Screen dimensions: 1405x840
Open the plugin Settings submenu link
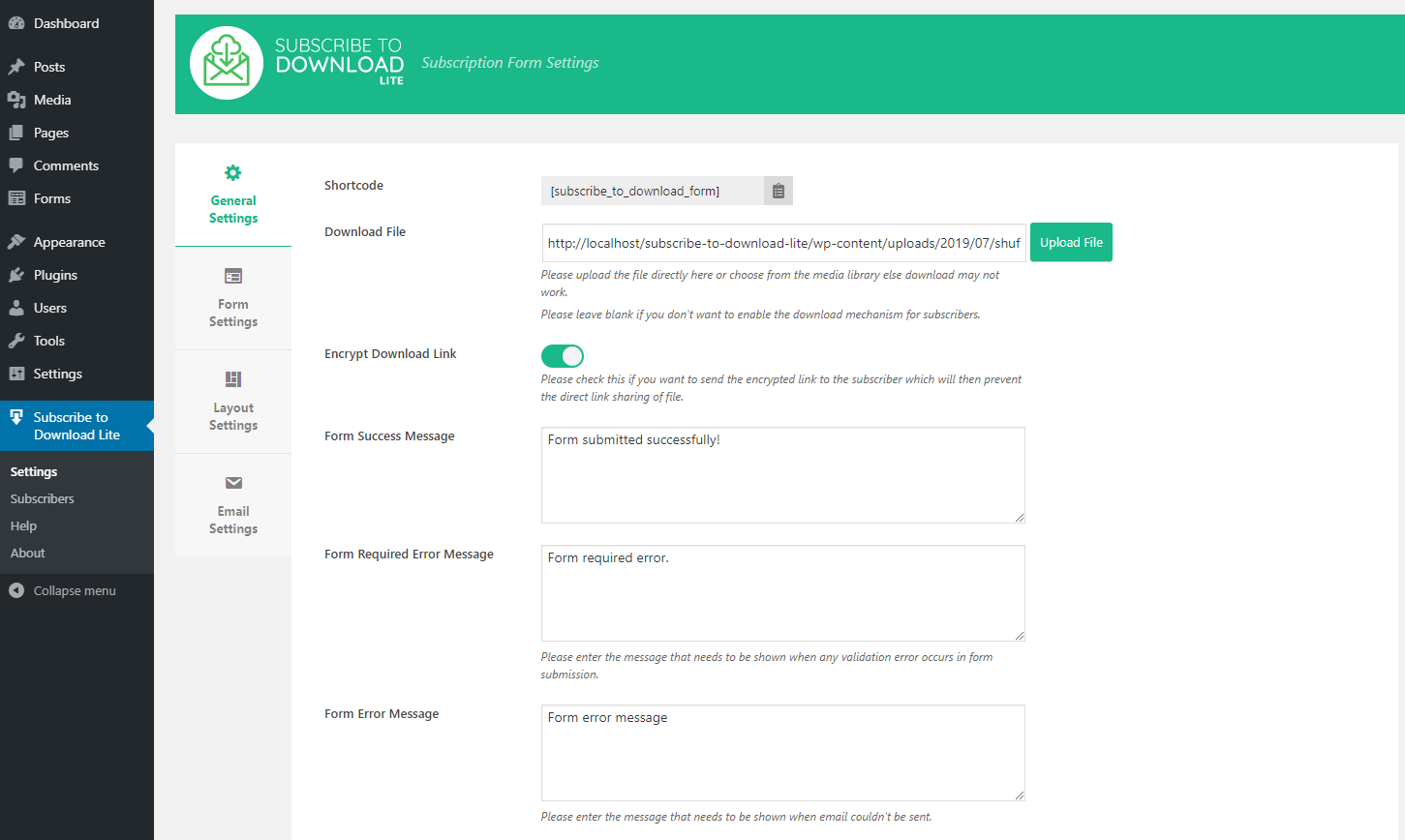(34, 472)
